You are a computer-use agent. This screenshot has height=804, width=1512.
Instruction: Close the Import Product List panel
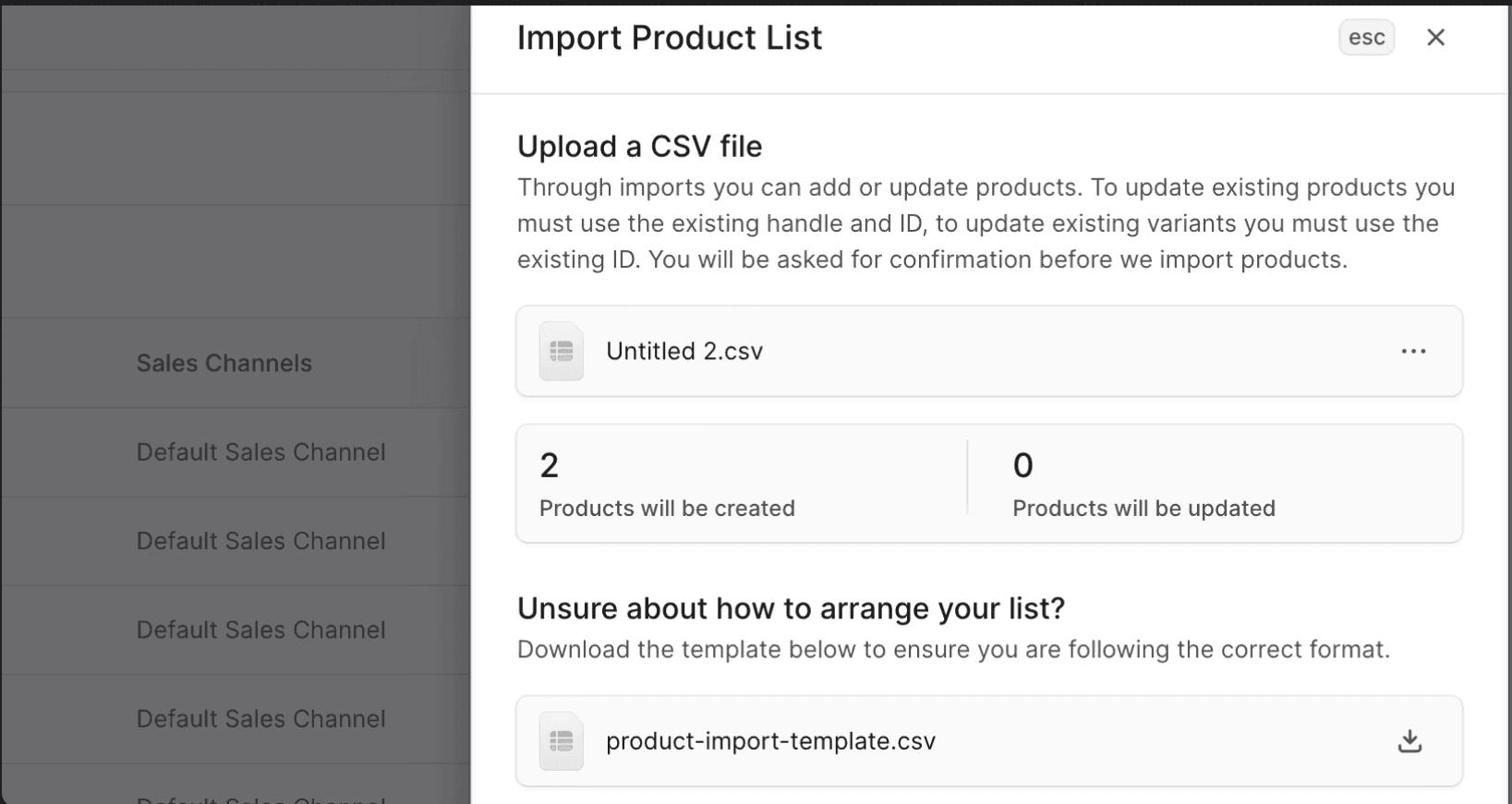coord(1436,37)
